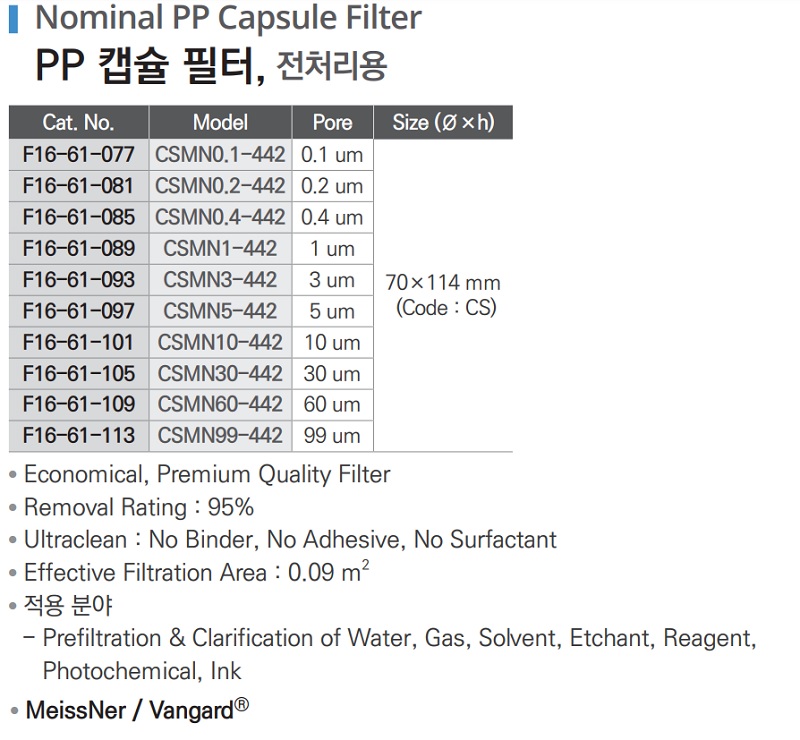Screen dimensions: 800x740
Task: Click the 5 um pore cell
Action: pos(332,311)
